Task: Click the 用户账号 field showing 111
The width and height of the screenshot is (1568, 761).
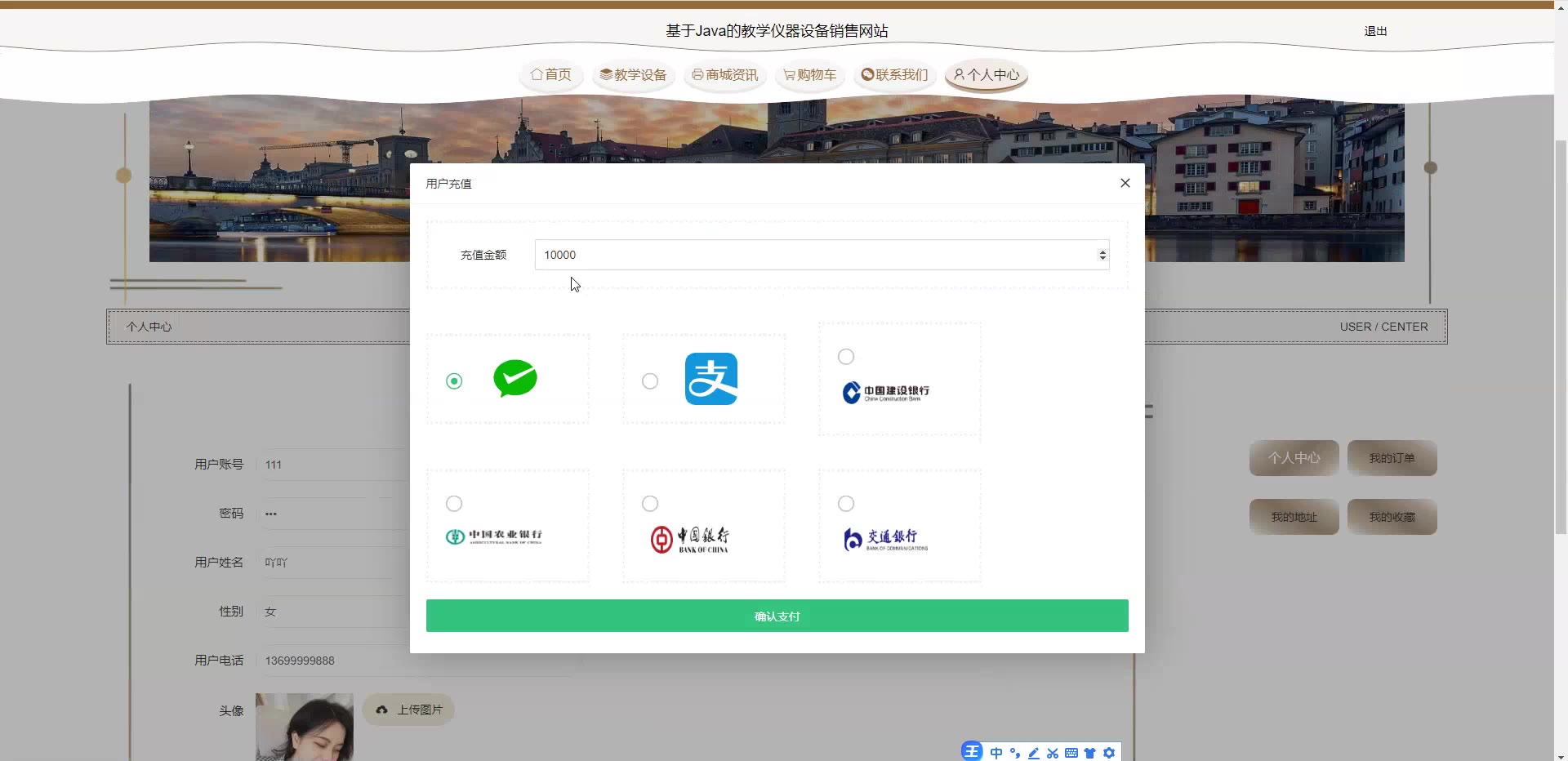Action: click(333, 465)
